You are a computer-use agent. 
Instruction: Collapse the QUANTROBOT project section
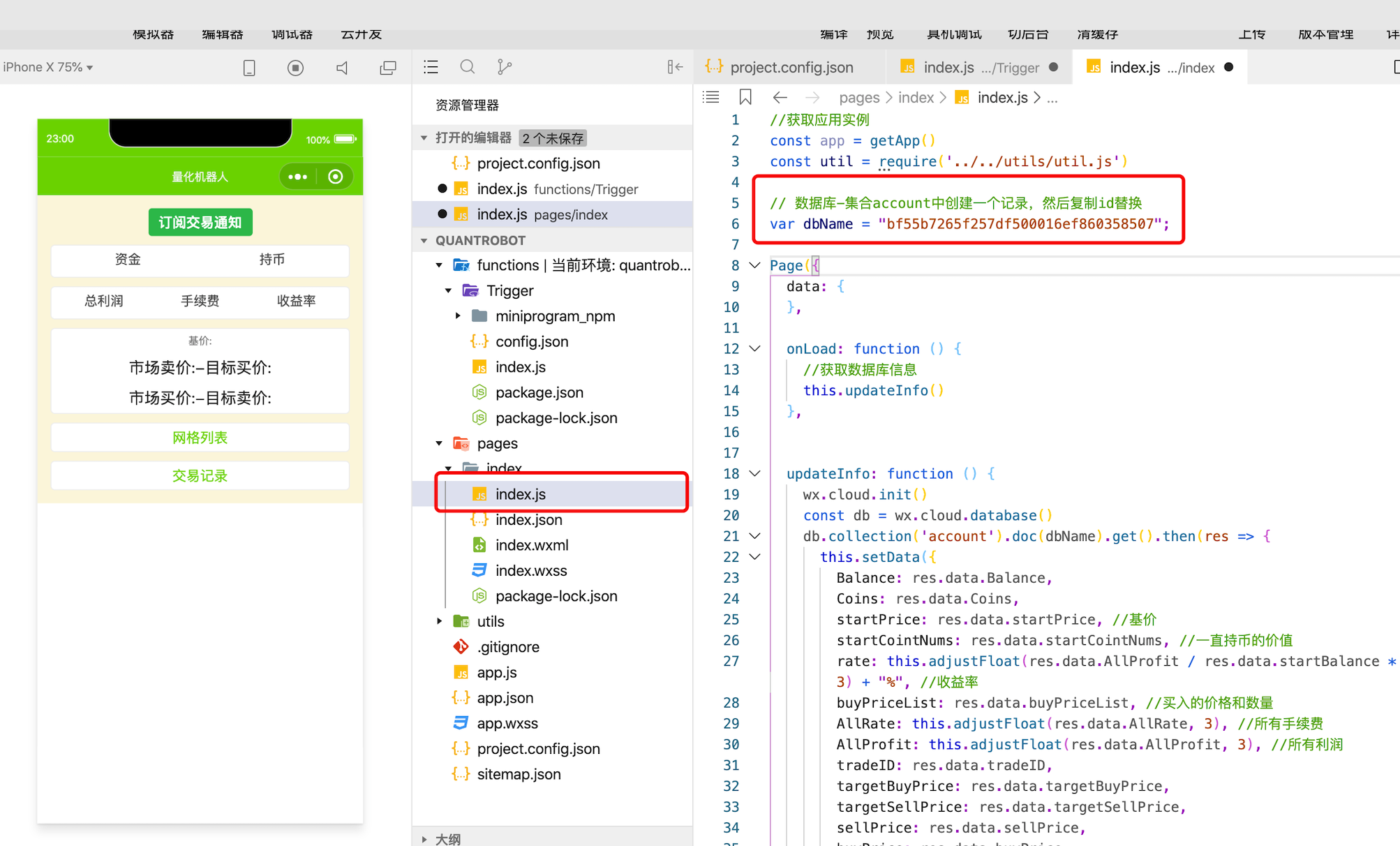click(x=424, y=240)
